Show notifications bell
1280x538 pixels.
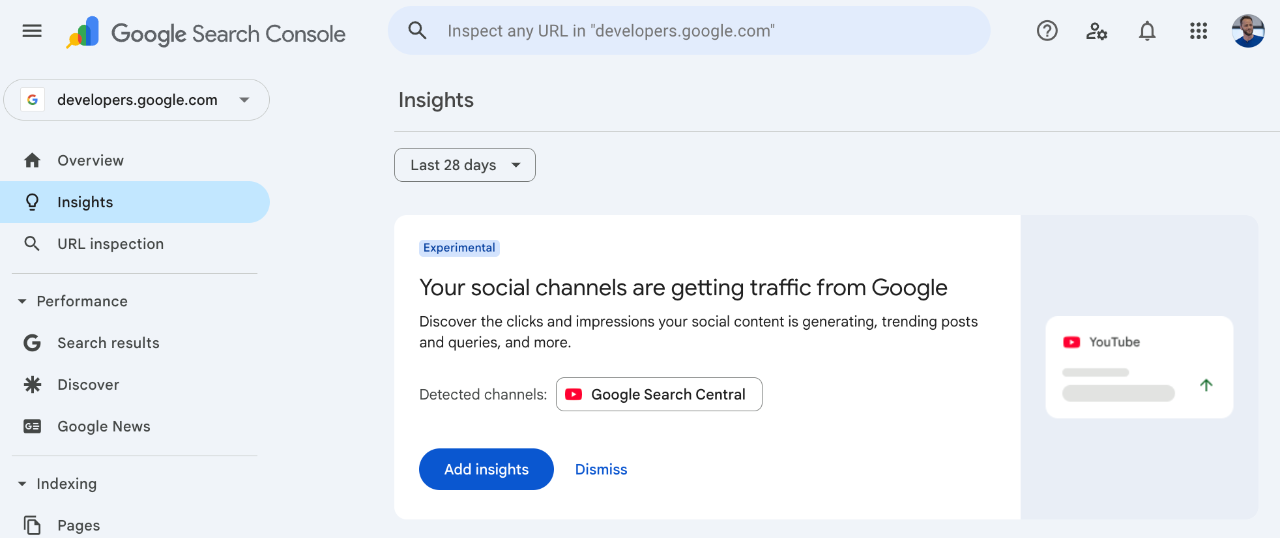click(x=1147, y=31)
